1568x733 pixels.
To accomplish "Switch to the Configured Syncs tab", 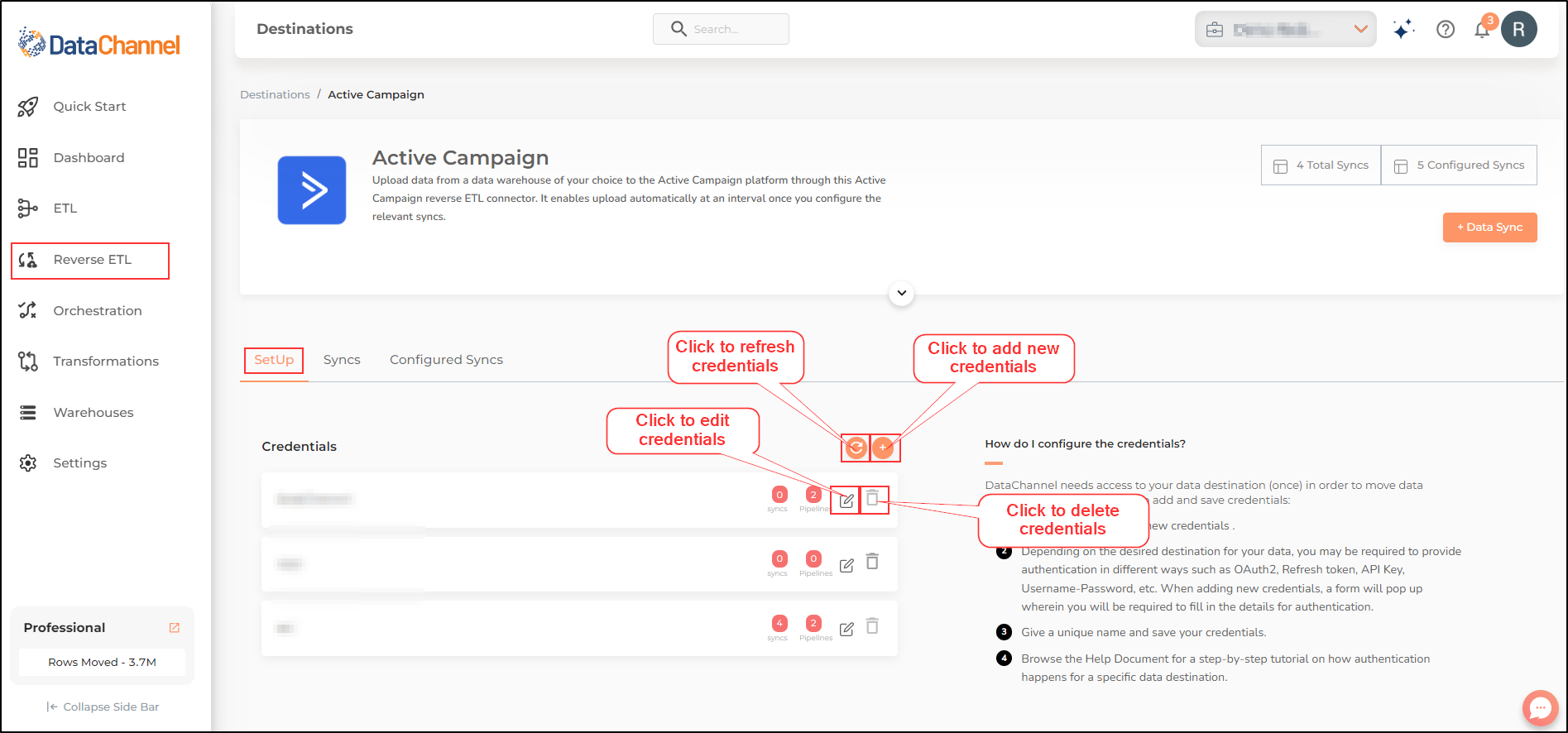I will pos(446,360).
